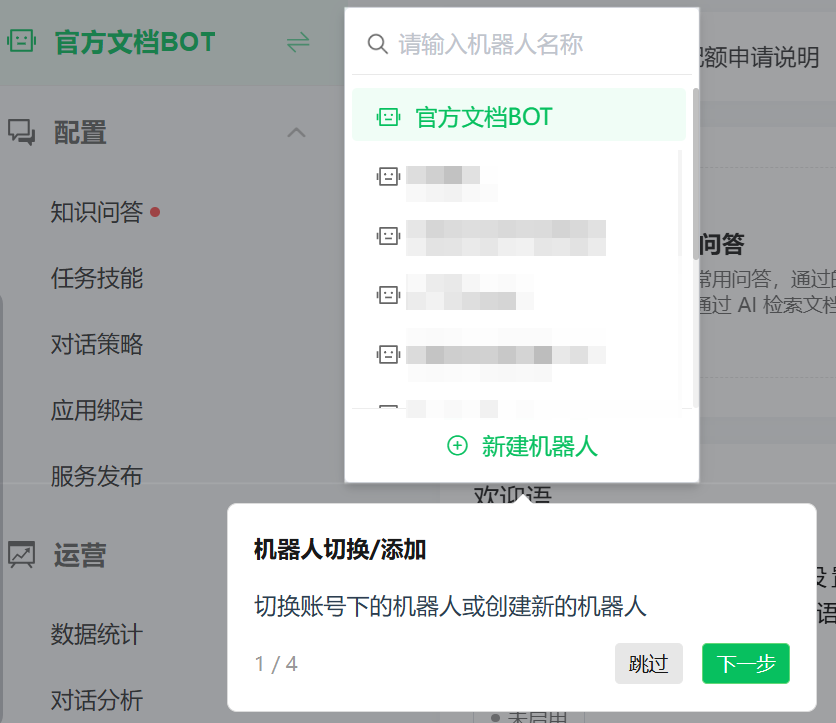Click the search magnifier icon in dropdown
Screen dimensions: 836x723
pos(377,44)
